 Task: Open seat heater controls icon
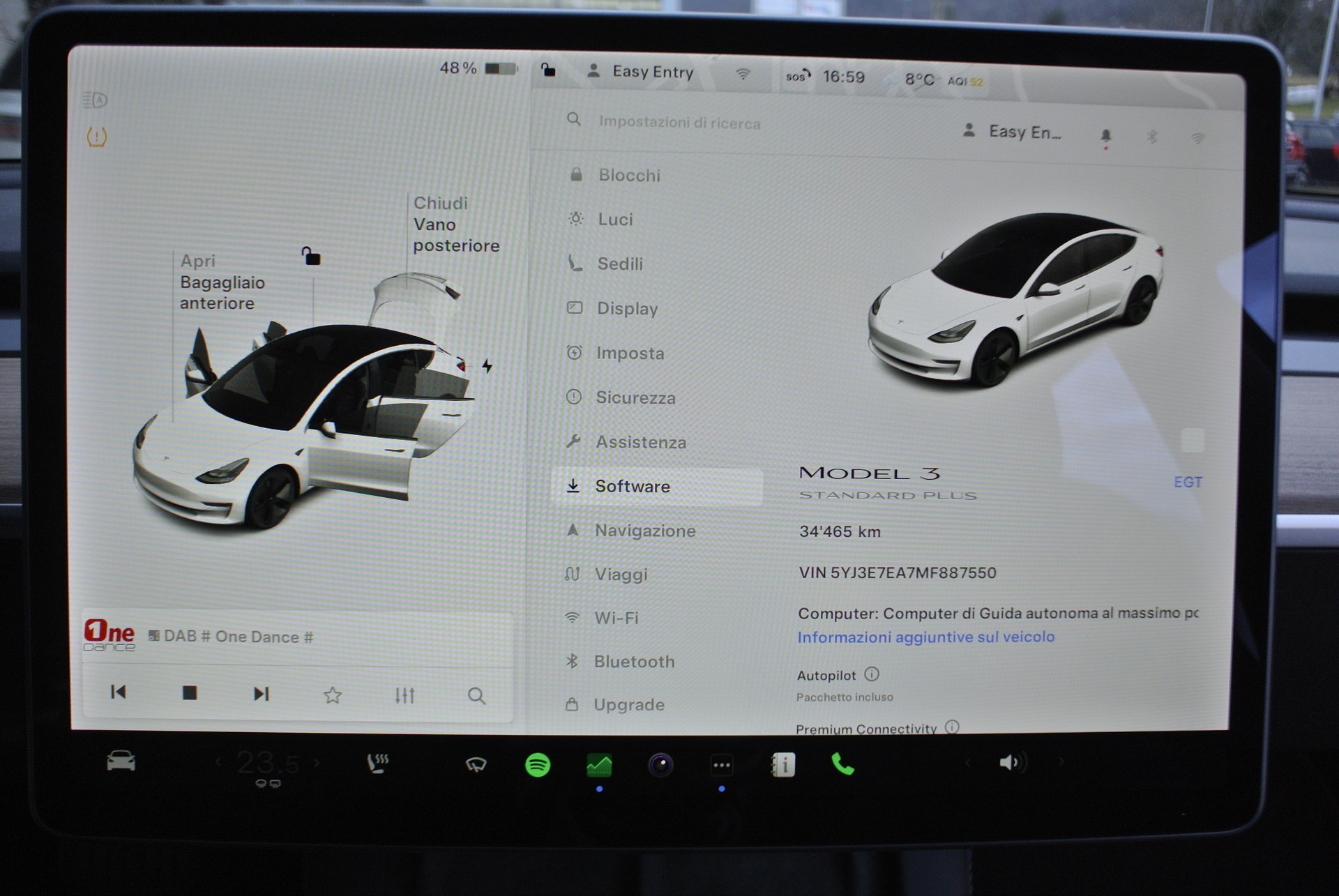coord(377,763)
